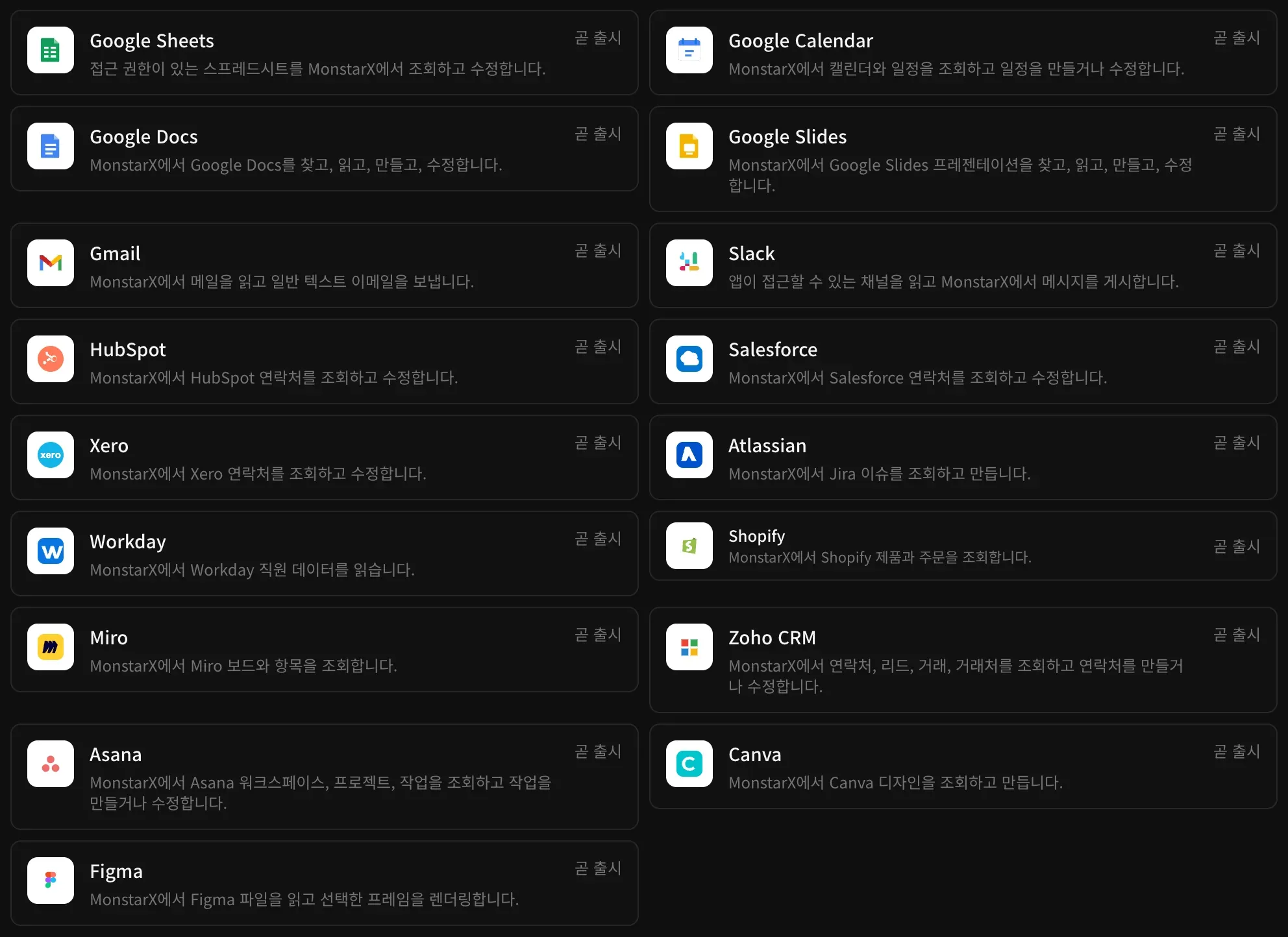Select the Workday title
This screenshot has height=937, width=1288.
(x=128, y=542)
